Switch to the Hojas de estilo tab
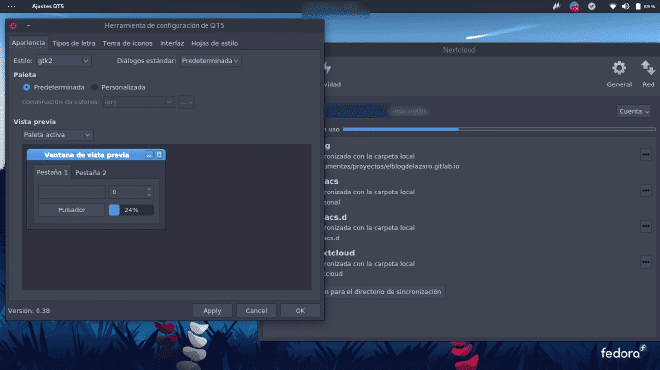The height and width of the screenshot is (370, 660). click(215, 43)
